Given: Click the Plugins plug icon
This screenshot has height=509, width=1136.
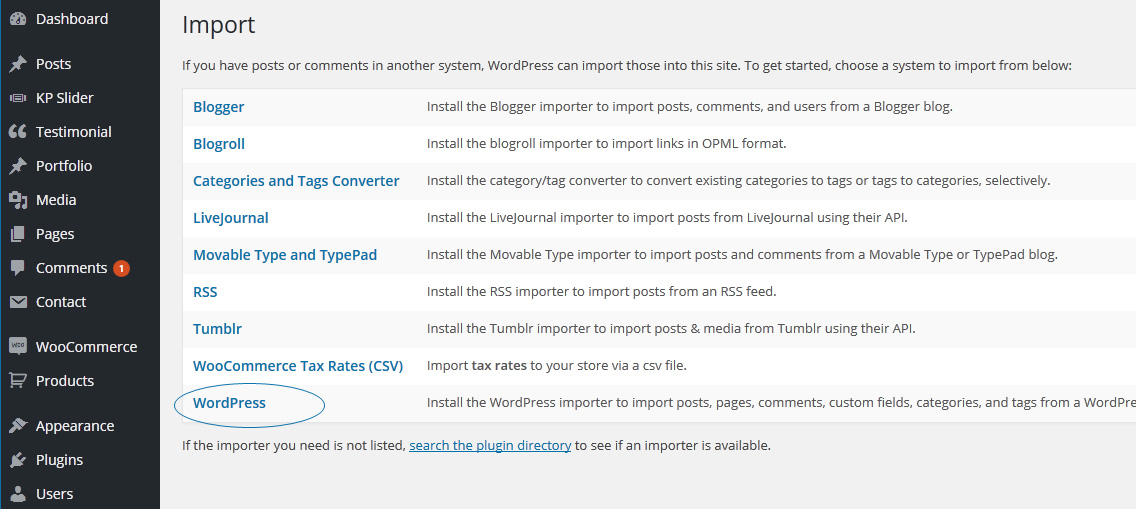Looking at the screenshot, I should 17,460.
